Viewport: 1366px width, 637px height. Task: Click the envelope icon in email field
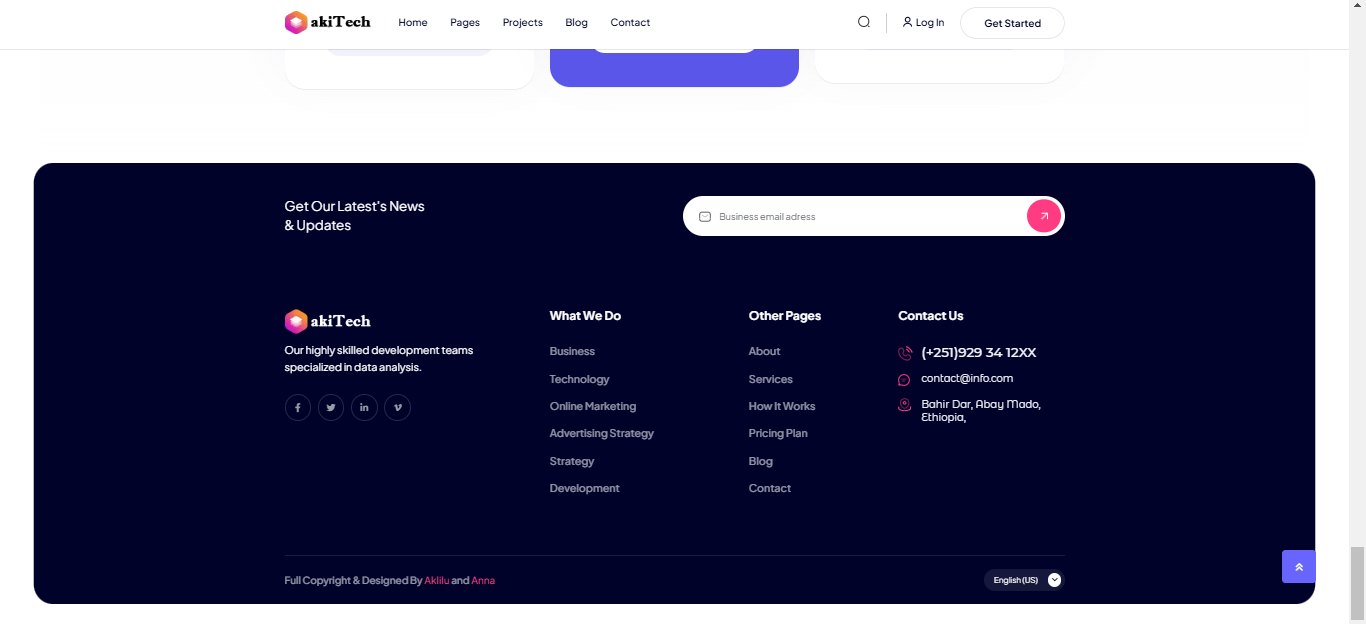705,217
